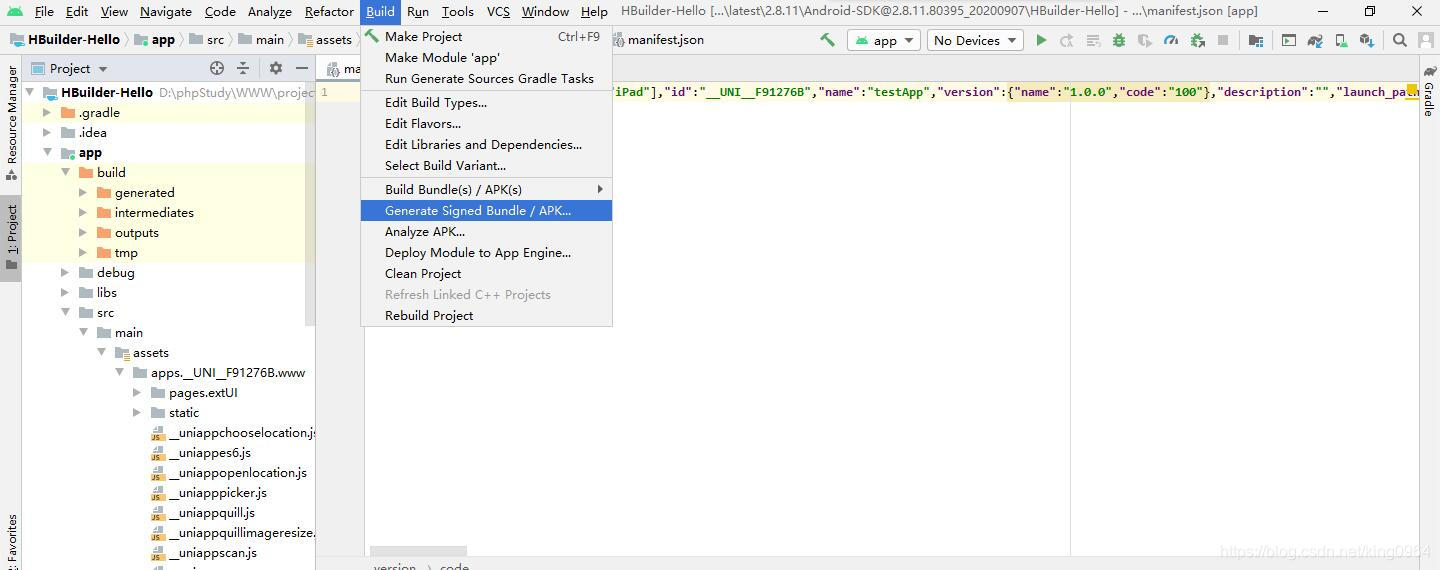The width and height of the screenshot is (1440, 570).
Task: Click the HBuilder-Hello breadcrumb
Action: point(65,40)
